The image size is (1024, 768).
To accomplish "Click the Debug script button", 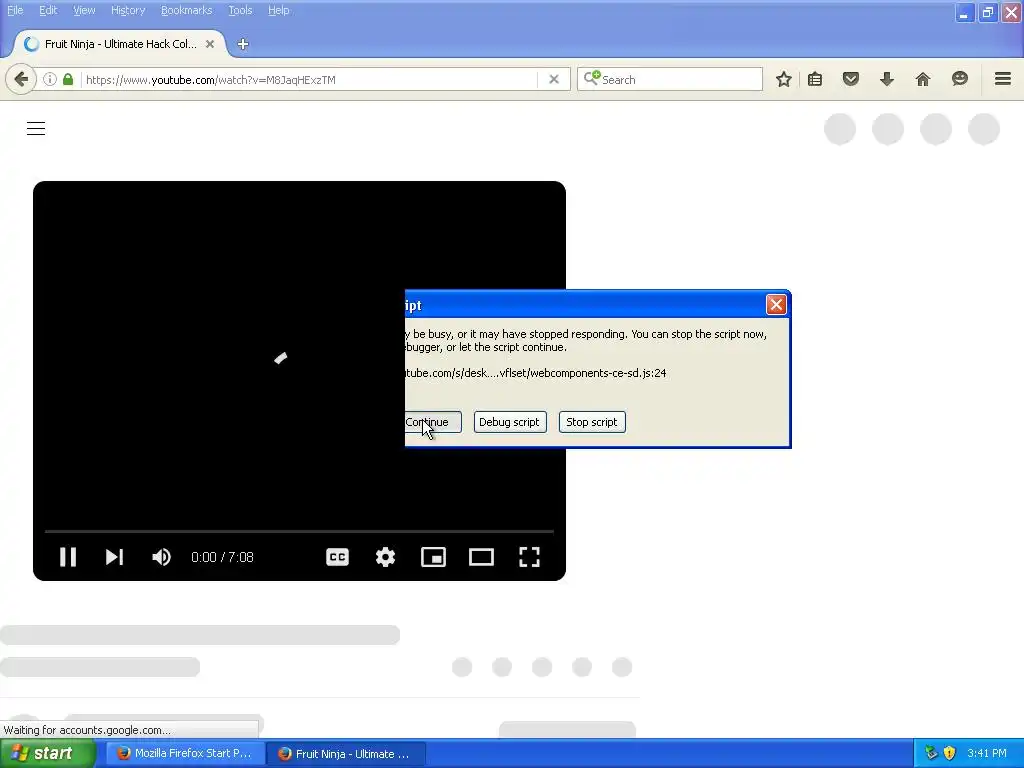I will 509,422.
